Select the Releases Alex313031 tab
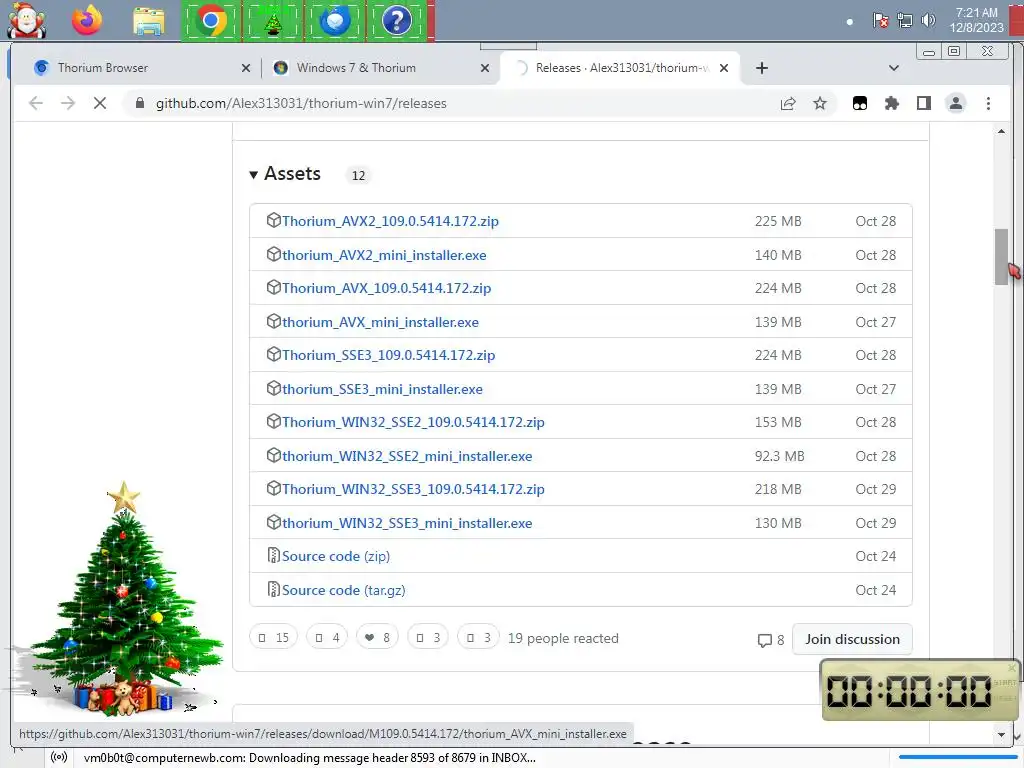The image size is (1024, 768). tap(620, 68)
